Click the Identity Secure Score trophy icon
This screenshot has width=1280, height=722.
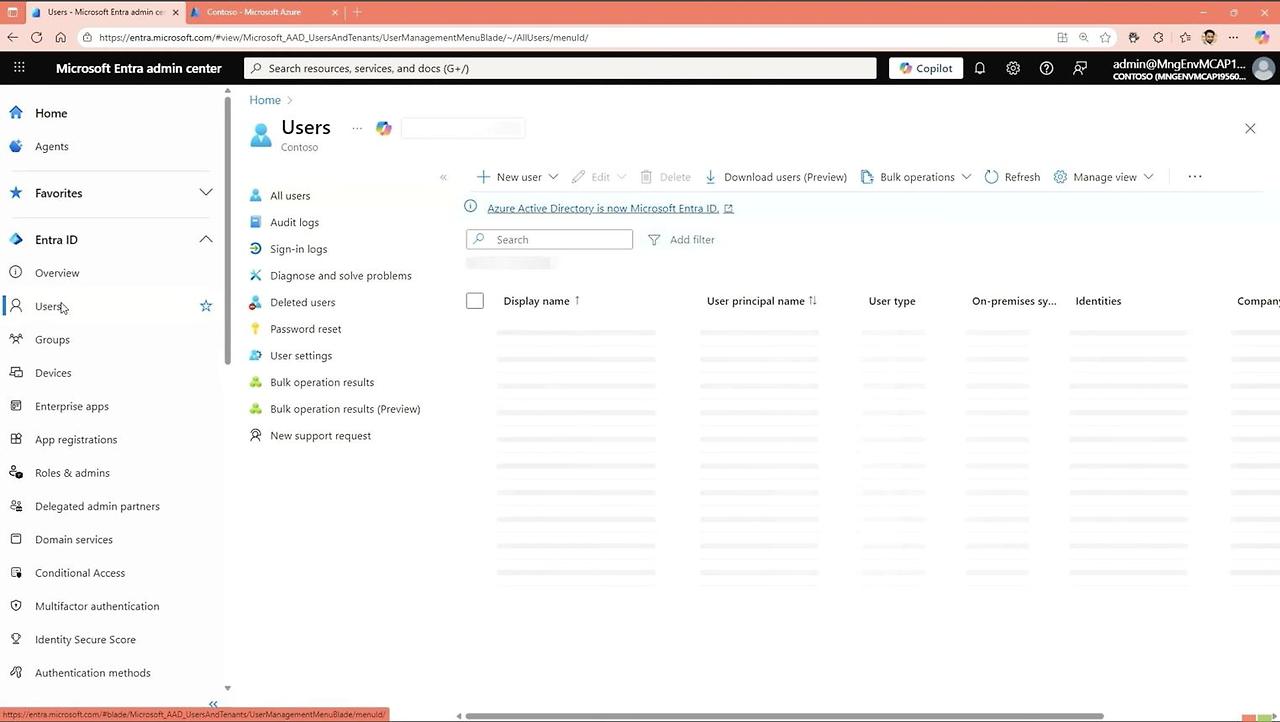(x=16, y=639)
